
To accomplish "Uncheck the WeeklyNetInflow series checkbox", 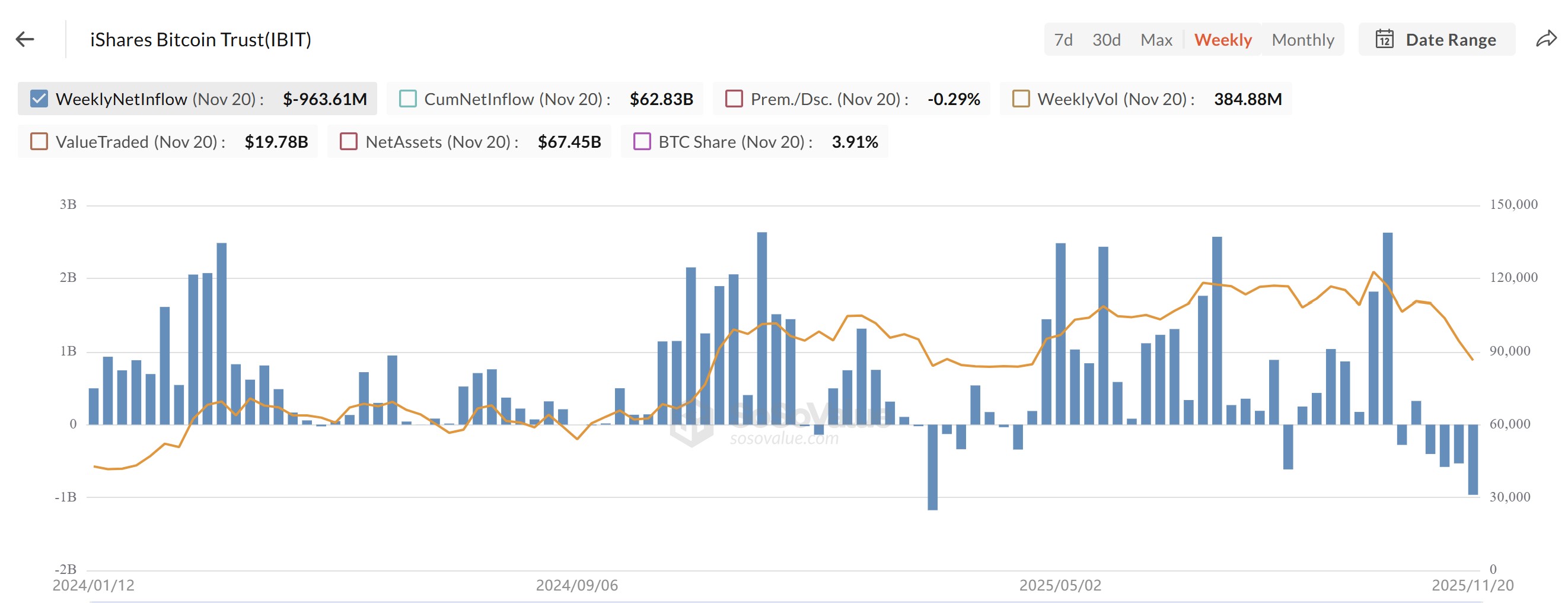I will point(38,98).
